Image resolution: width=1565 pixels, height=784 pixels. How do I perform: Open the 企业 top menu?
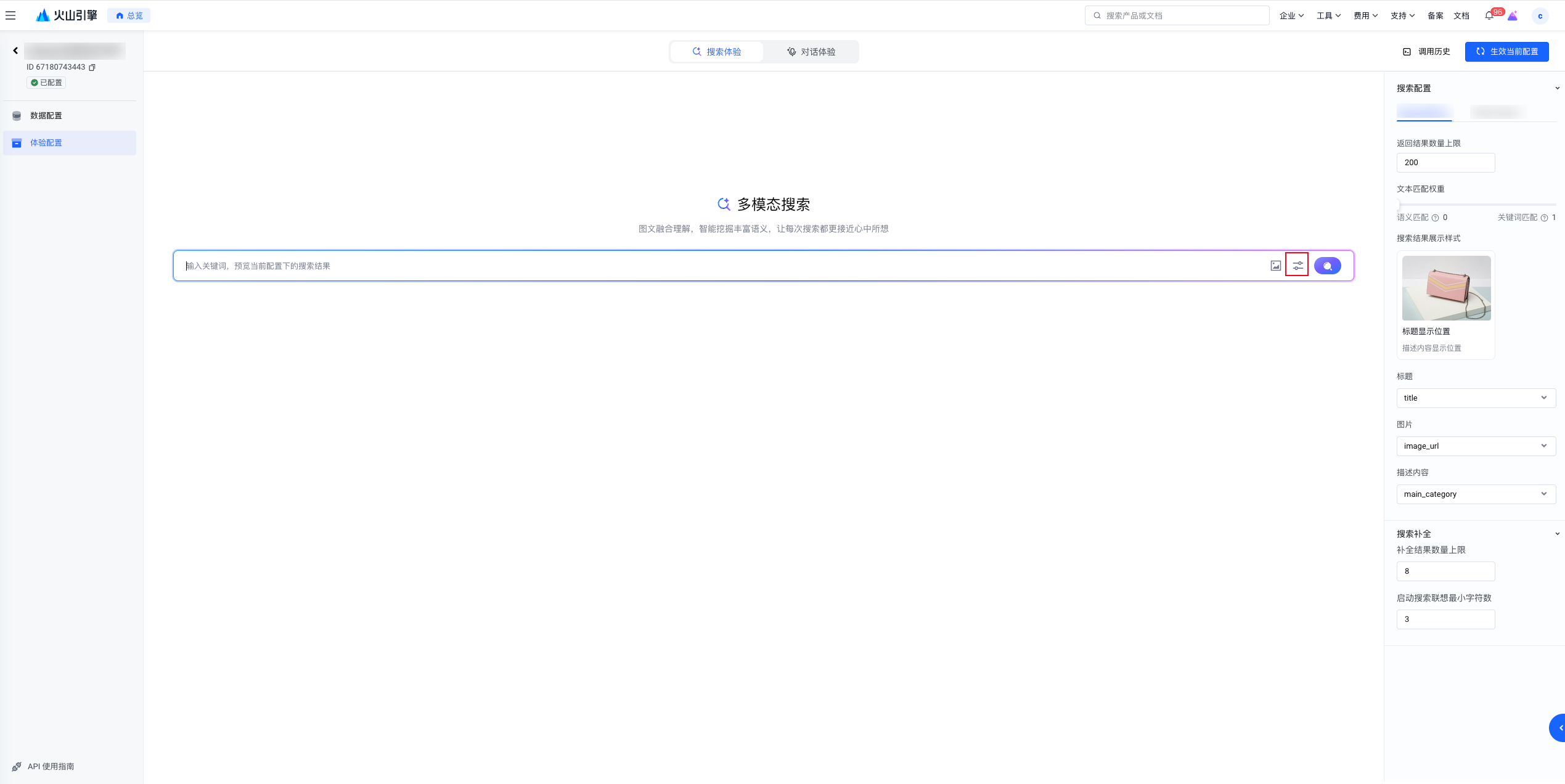(1291, 16)
